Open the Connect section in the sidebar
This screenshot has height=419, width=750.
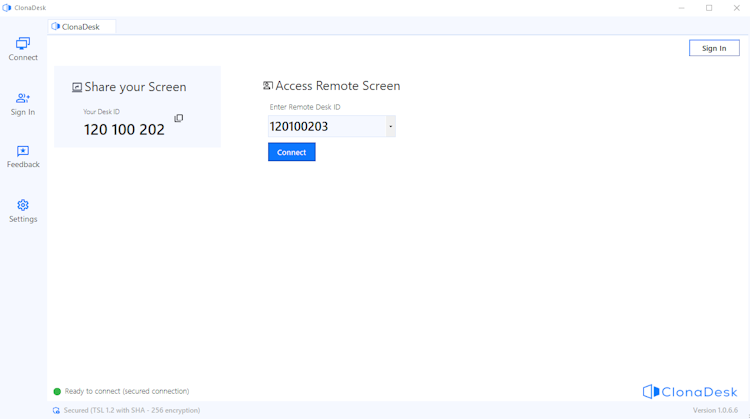pyautogui.click(x=23, y=49)
